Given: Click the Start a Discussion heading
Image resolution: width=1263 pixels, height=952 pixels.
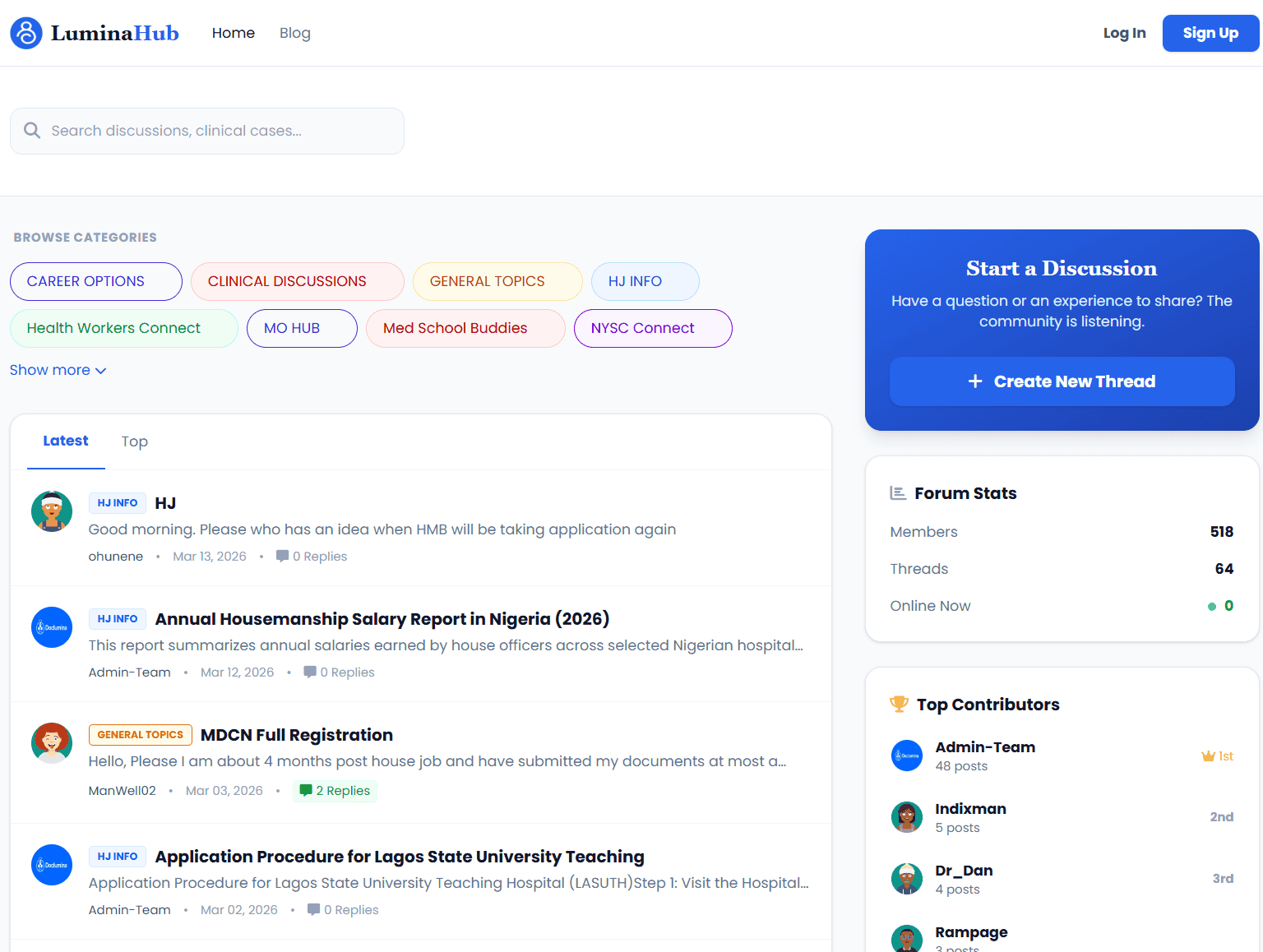Looking at the screenshot, I should 1062,268.
